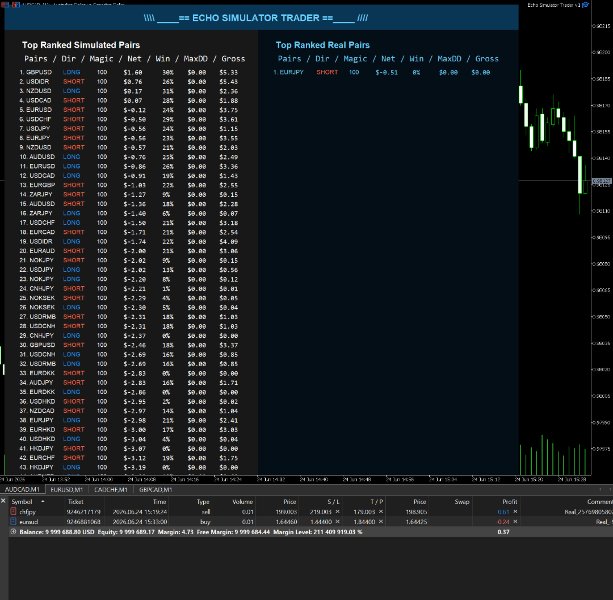
Task: Switch to the GBPCAD,M1 chart tab
Action: (156, 490)
